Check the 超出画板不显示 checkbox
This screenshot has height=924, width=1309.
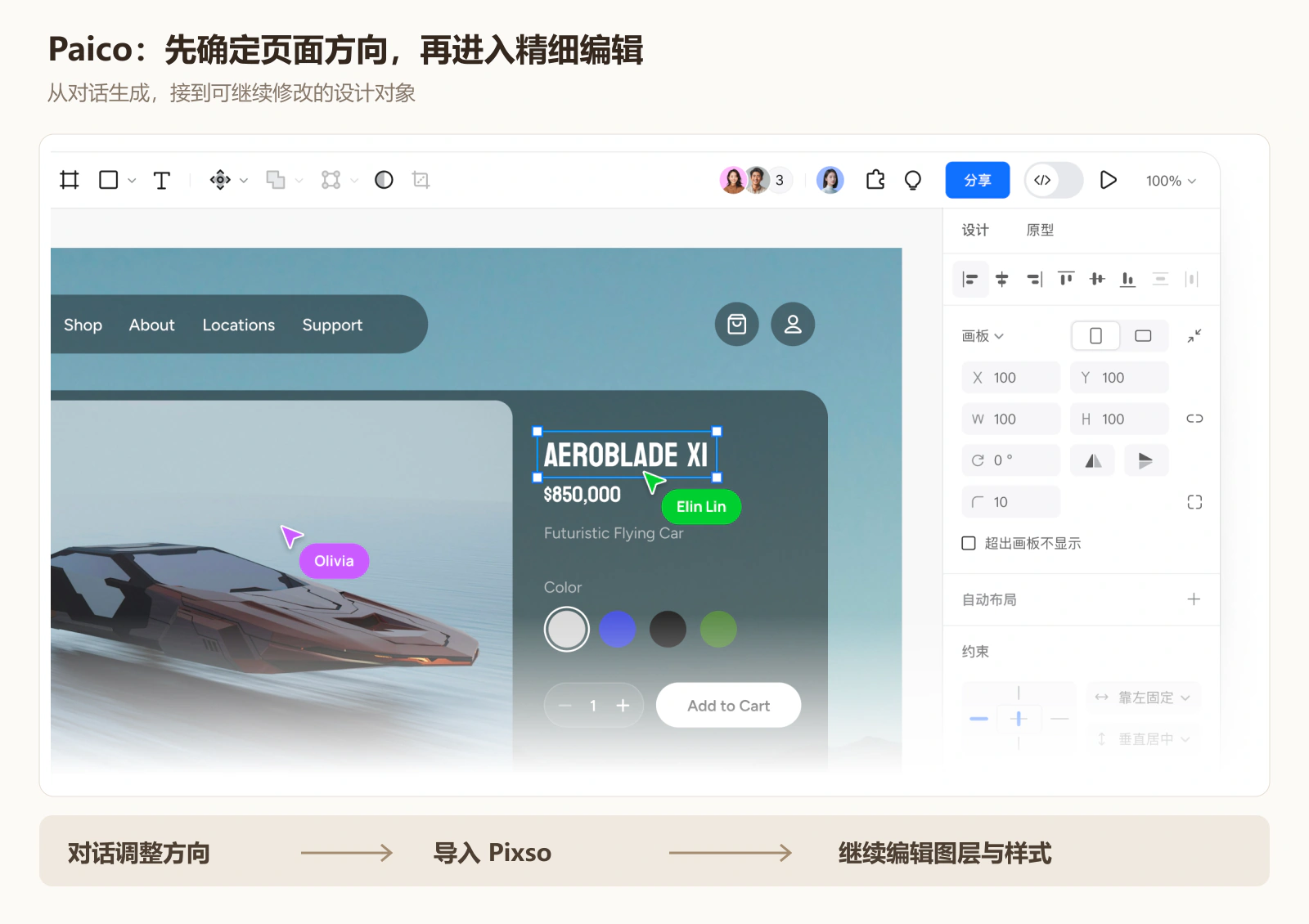point(969,544)
